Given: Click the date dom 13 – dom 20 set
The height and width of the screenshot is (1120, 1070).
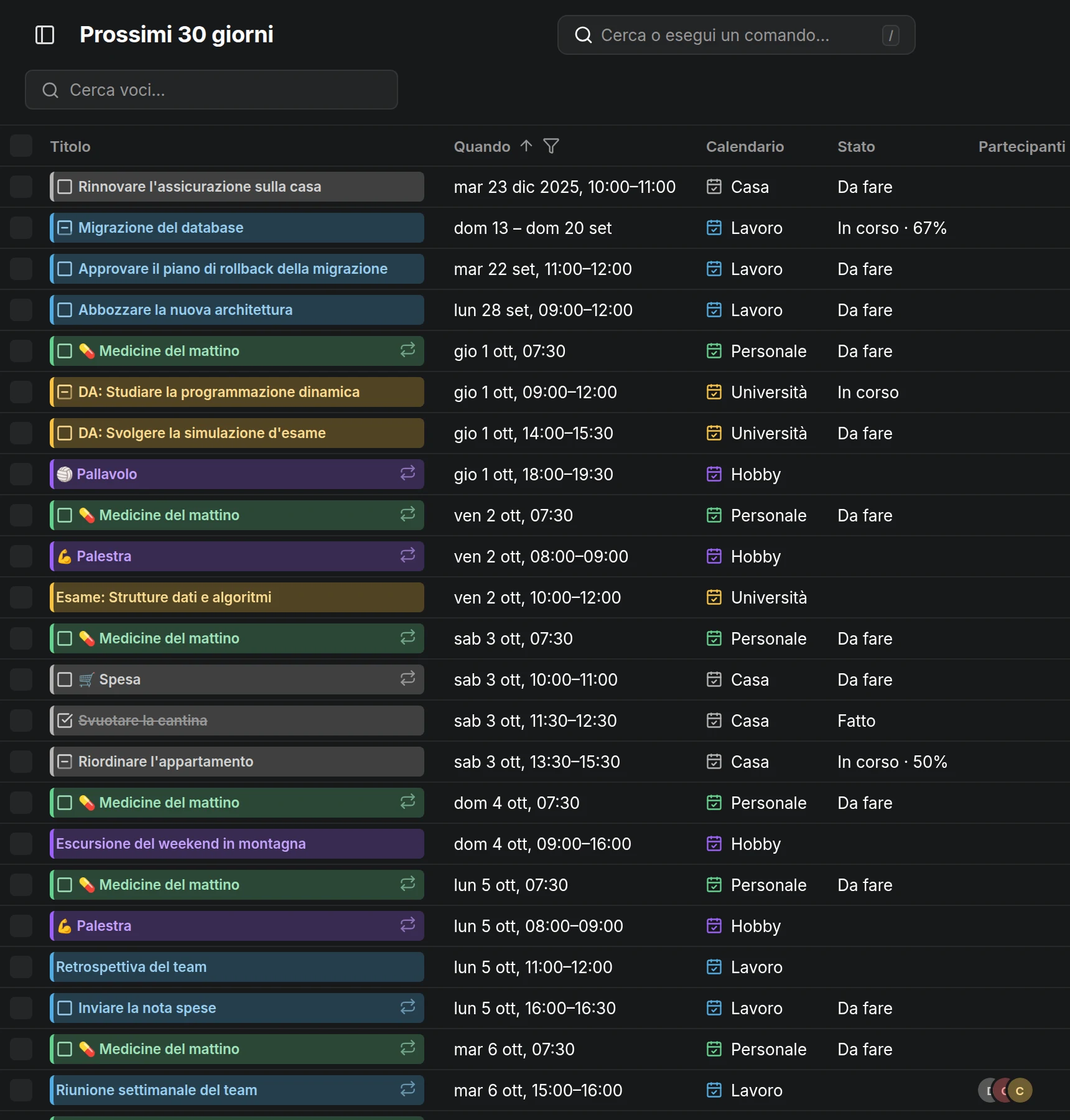Looking at the screenshot, I should (x=533, y=228).
